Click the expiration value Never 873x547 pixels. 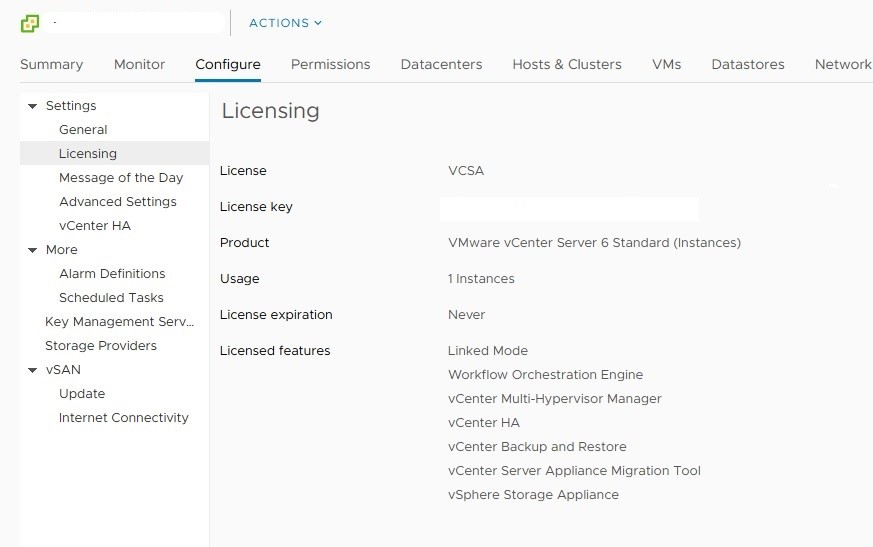tap(466, 314)
